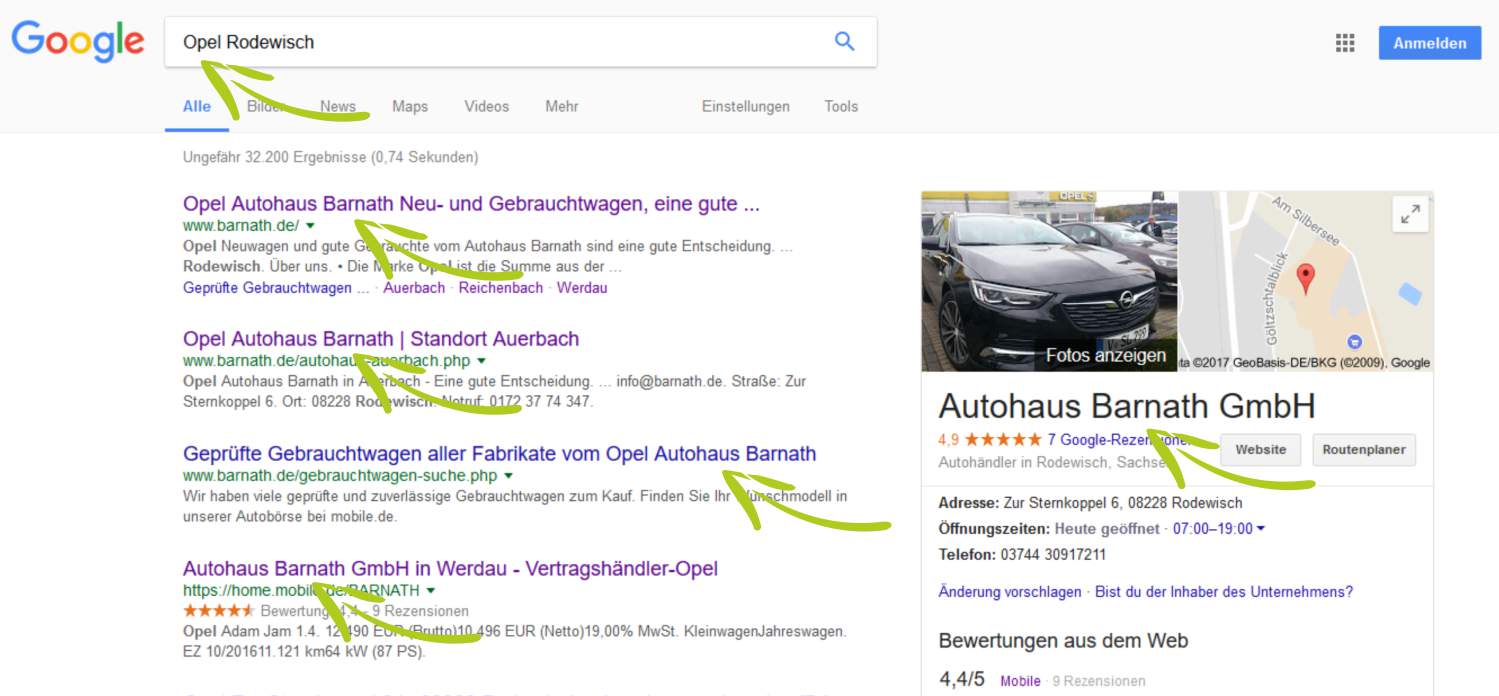Click the Routenplaner button

(x=1364, y=450)
